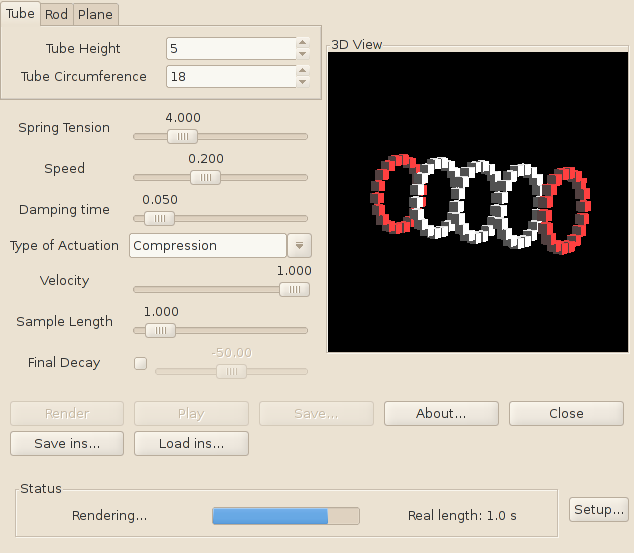Open the About dialog
Viewport: 634px width, 553px height.
coord(441,413)
